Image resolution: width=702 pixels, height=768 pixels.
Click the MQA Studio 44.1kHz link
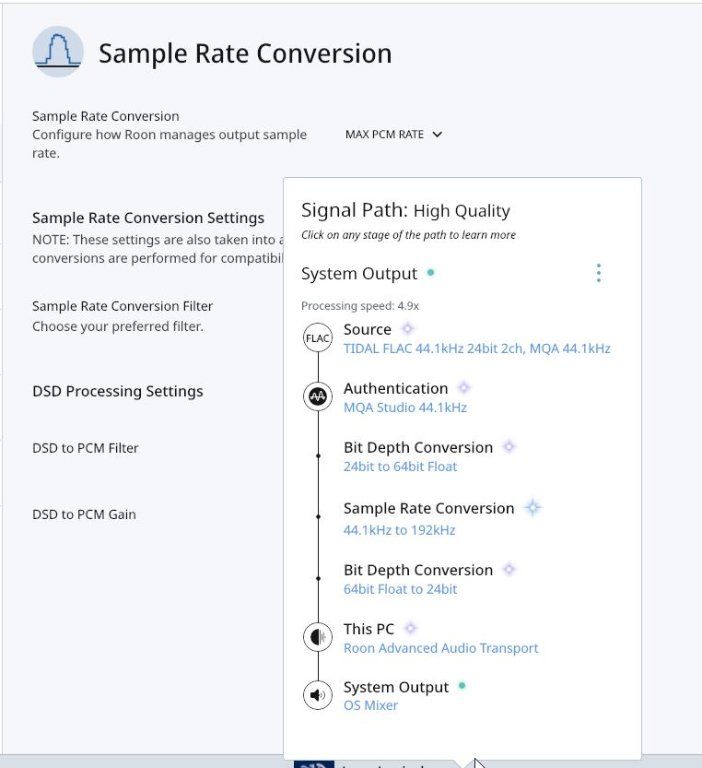[405, 408]
